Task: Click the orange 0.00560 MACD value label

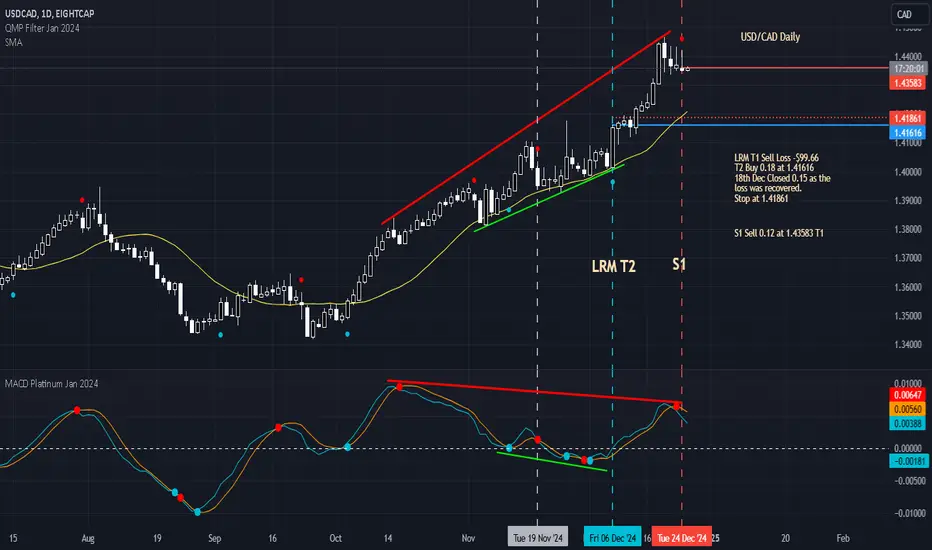Action: 908,409
